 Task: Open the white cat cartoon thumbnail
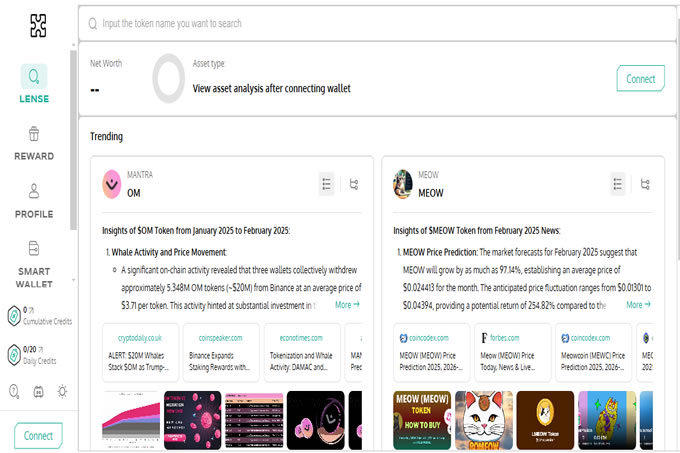pos(484,420)
